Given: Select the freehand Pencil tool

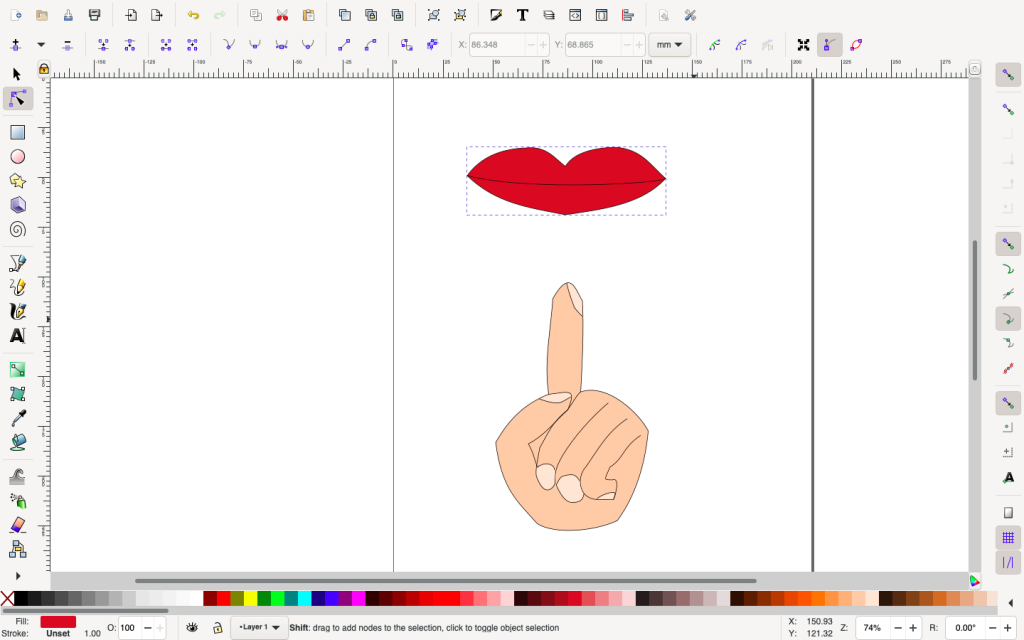Looking at the screenshot, I should 18,287.
